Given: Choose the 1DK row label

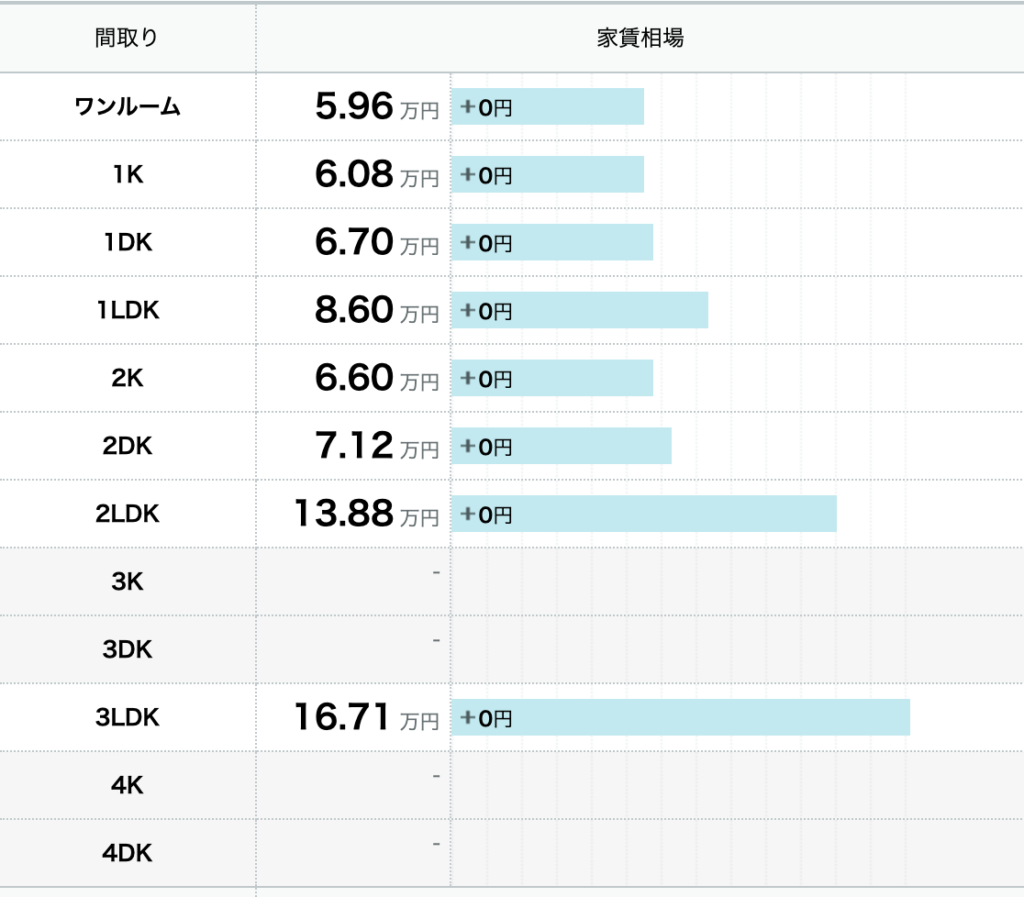Looking at the screenshot, I should coord(127,242).
